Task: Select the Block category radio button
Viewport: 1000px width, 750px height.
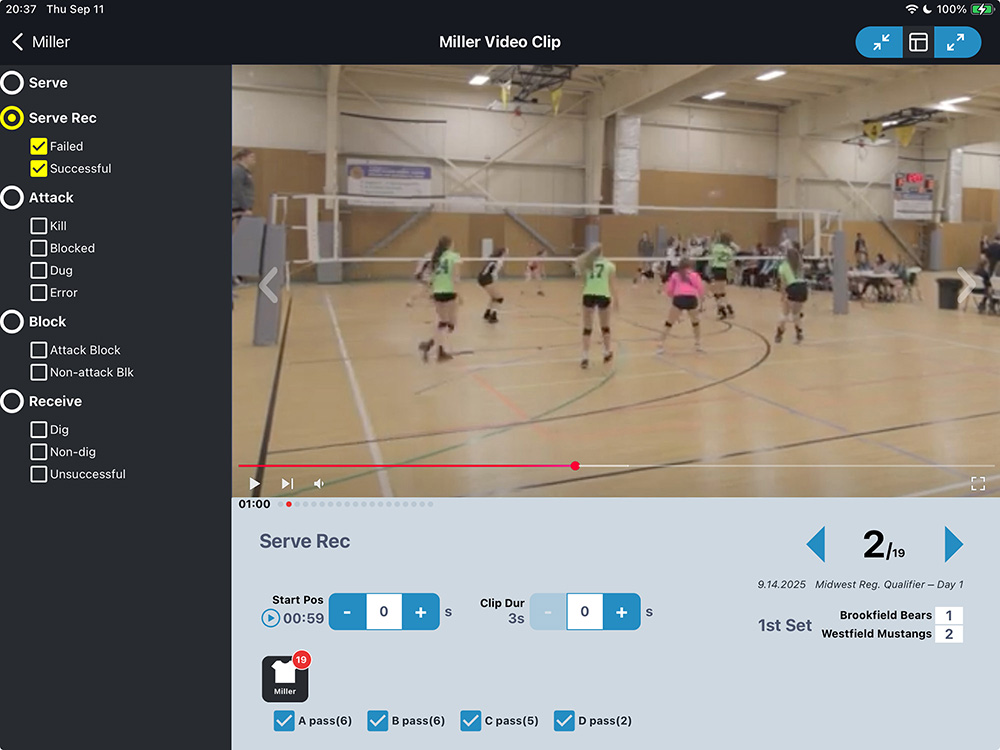Action: (x=12, y=322)
